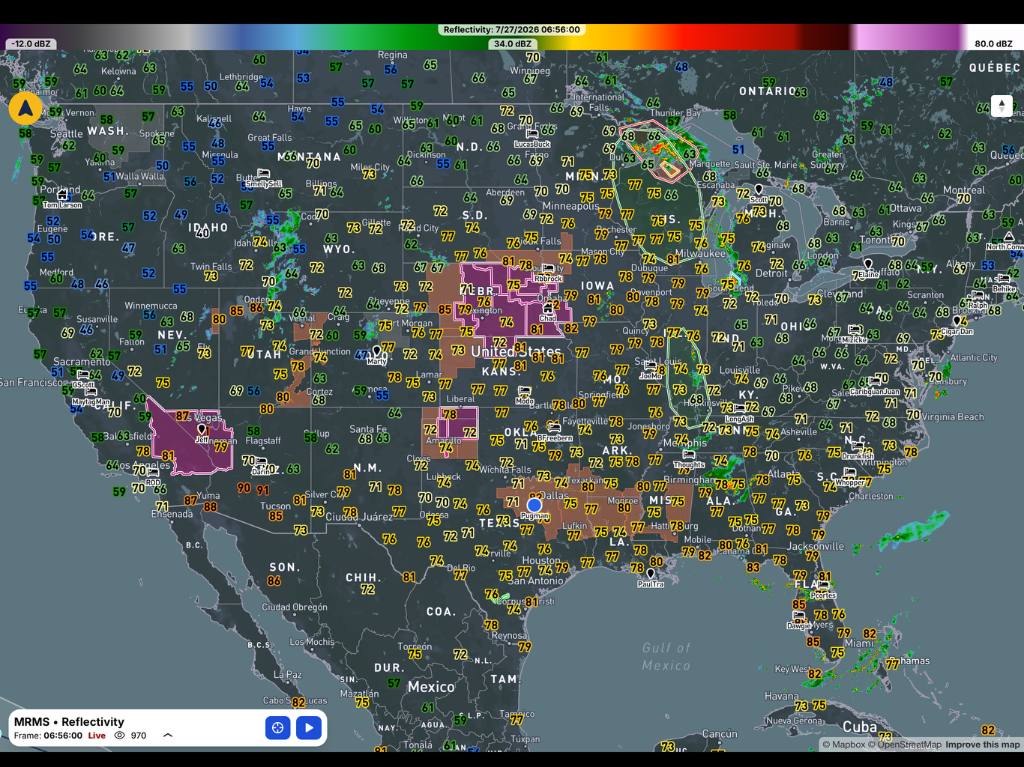
Task: Click the 34.0 dBZ marker on color scale
Action: click(x=513, y=44)
